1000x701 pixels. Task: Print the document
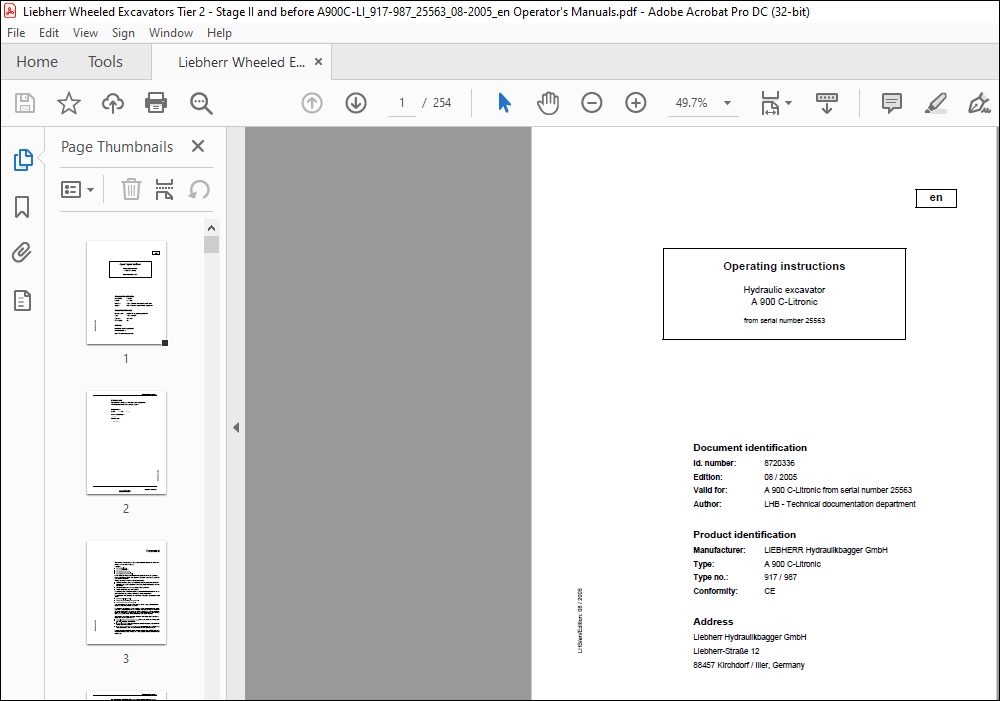click(156, 103)
